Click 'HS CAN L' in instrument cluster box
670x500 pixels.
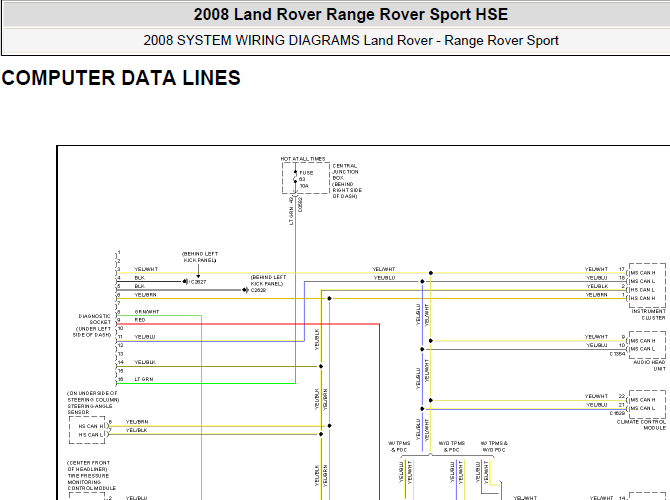643,290
